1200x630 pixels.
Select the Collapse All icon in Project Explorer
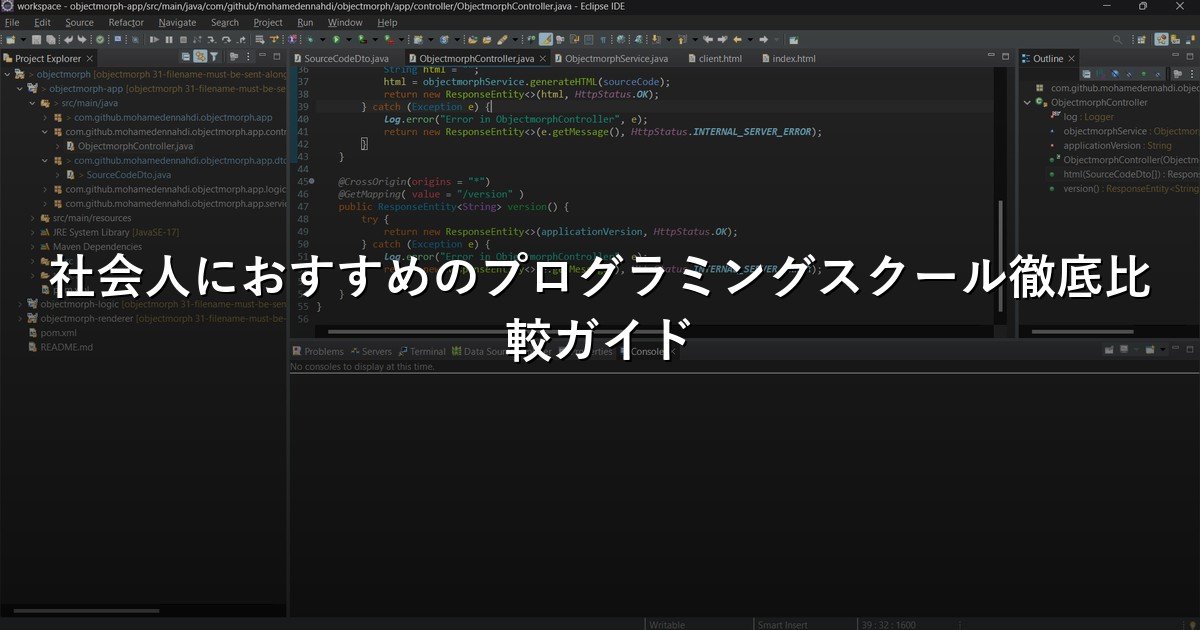click(x=186, y=58)
